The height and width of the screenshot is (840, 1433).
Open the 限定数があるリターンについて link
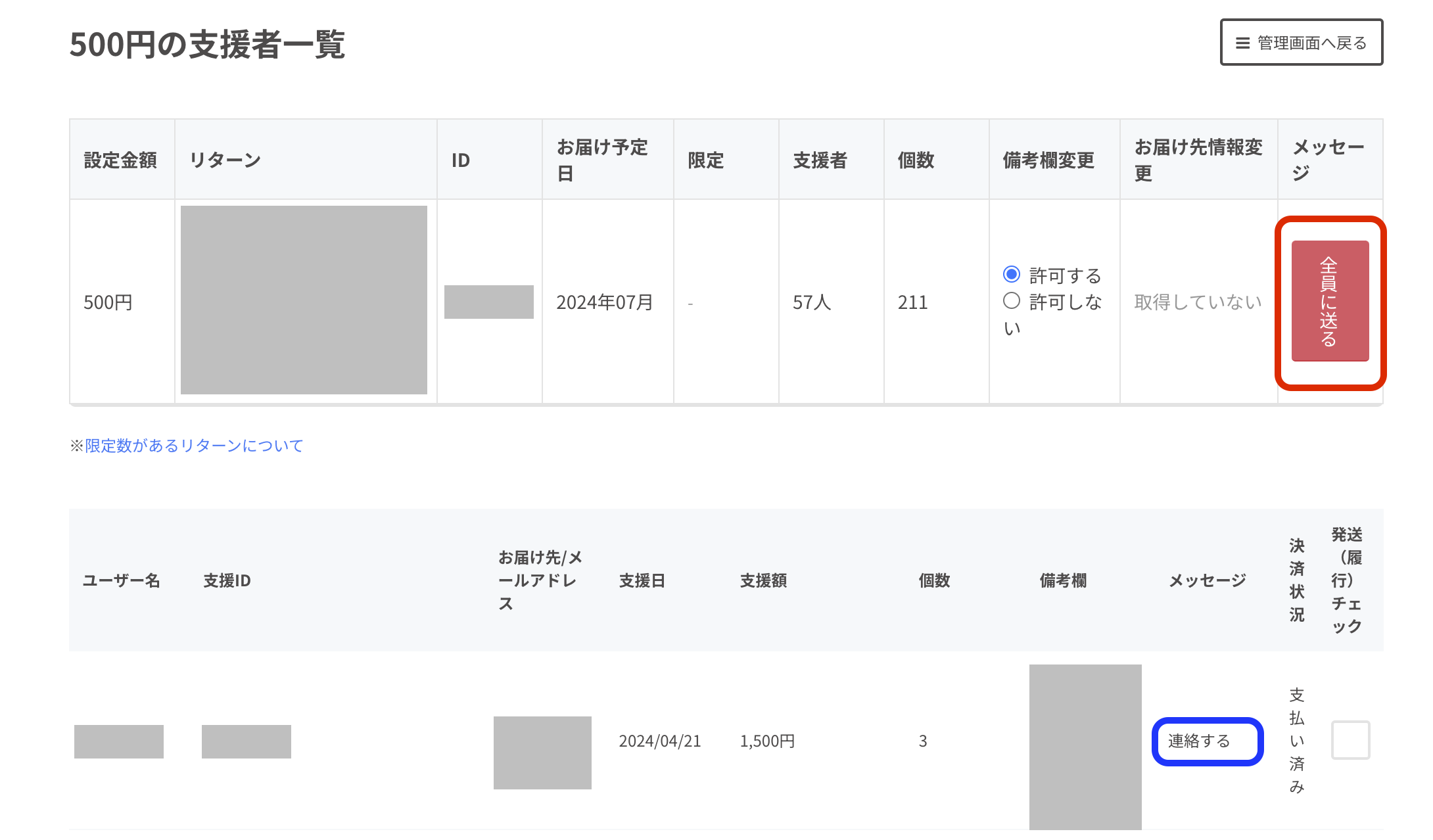(194, 446)
